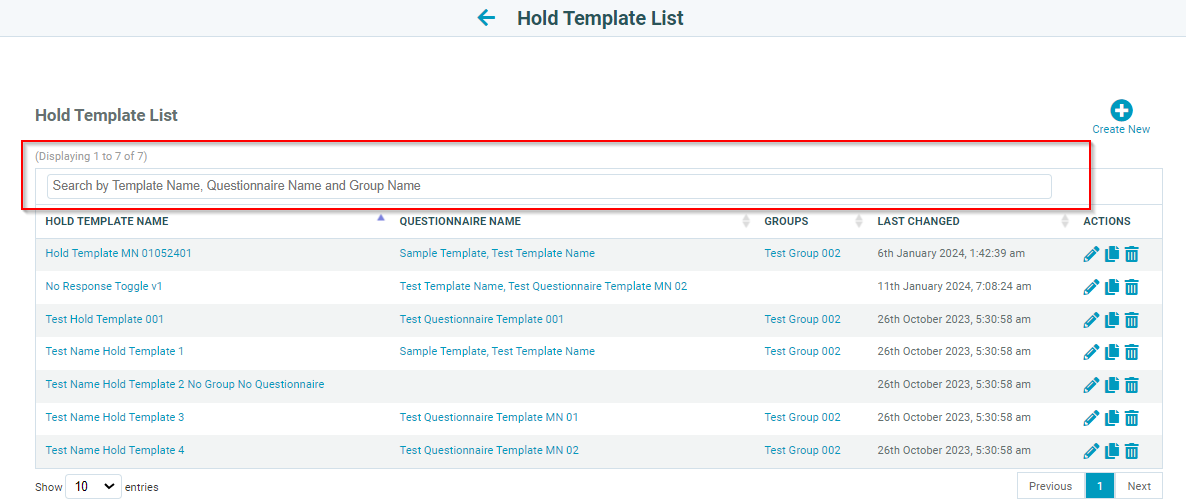This screenshot has height=499, width=1186.
Task: Edit Hold Template MN 01052401 with pencil icon
Action: (x=1091, y=254)
